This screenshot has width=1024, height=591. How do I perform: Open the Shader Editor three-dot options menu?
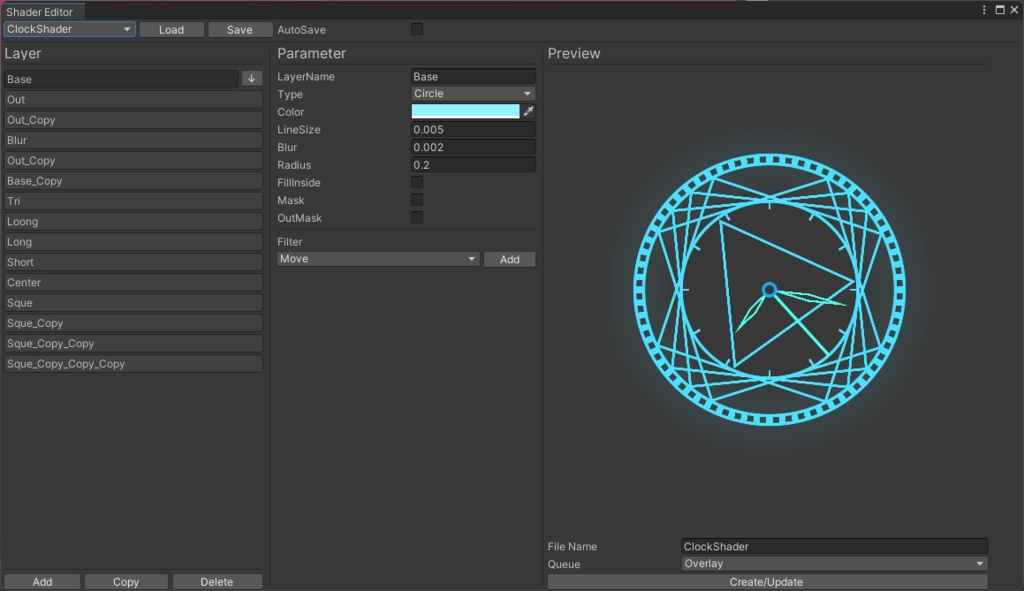[x=984, y=9]
